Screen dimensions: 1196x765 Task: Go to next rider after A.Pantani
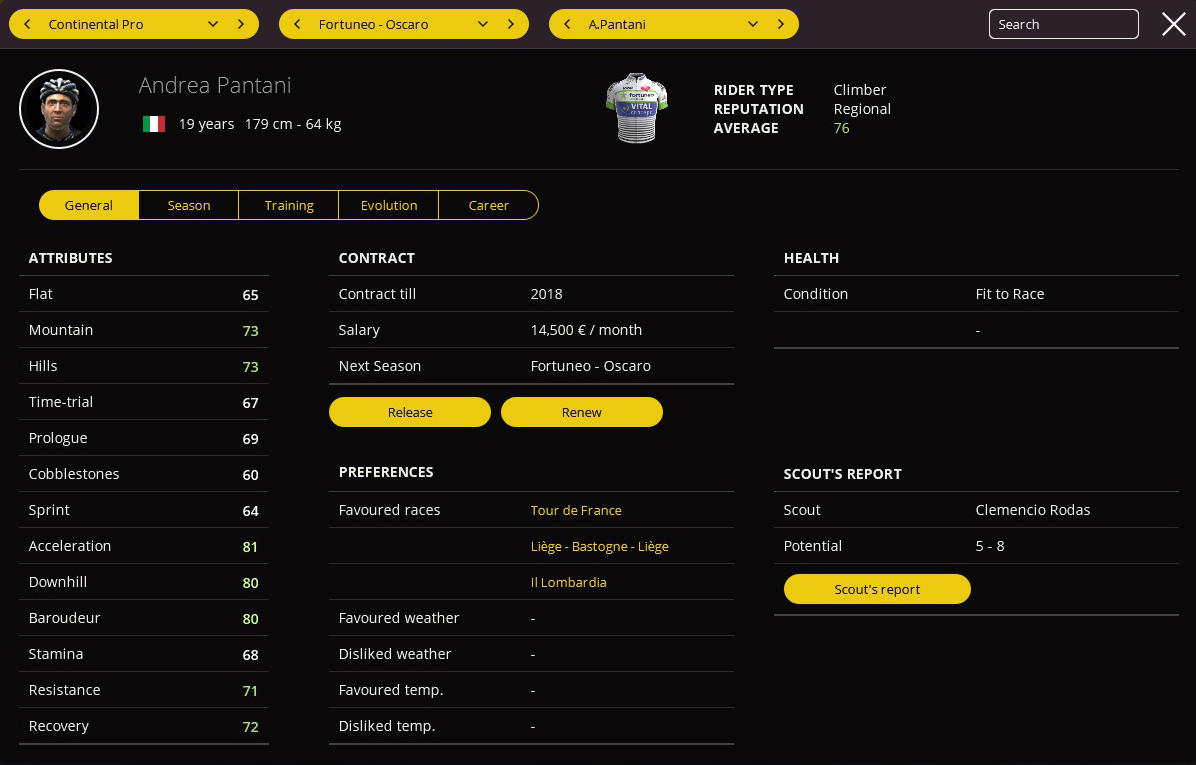(x=781, y=24)
